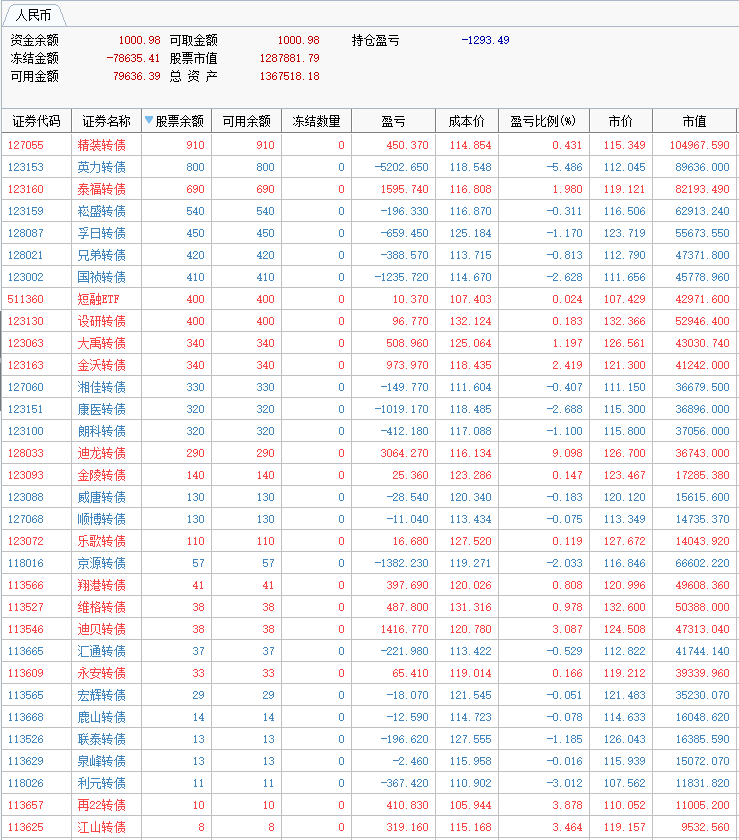This screenshot has width=739, height=840.
Task: Click cost price 105.944
Action: (471, 805)
